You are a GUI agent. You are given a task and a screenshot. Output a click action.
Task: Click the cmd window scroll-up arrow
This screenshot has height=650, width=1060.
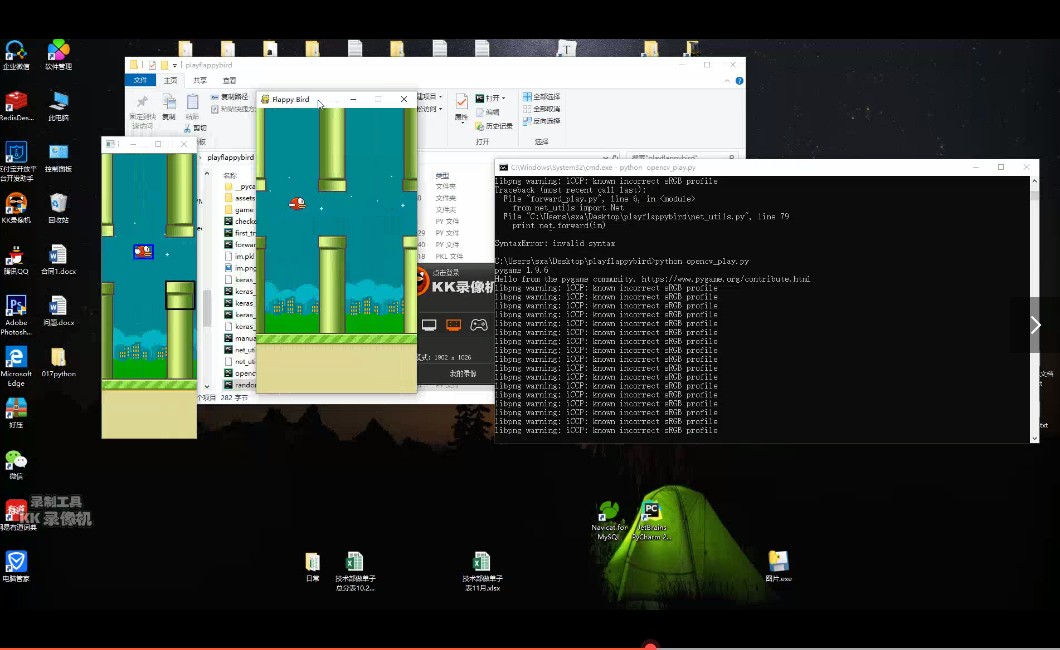(x=1034, y=181)
